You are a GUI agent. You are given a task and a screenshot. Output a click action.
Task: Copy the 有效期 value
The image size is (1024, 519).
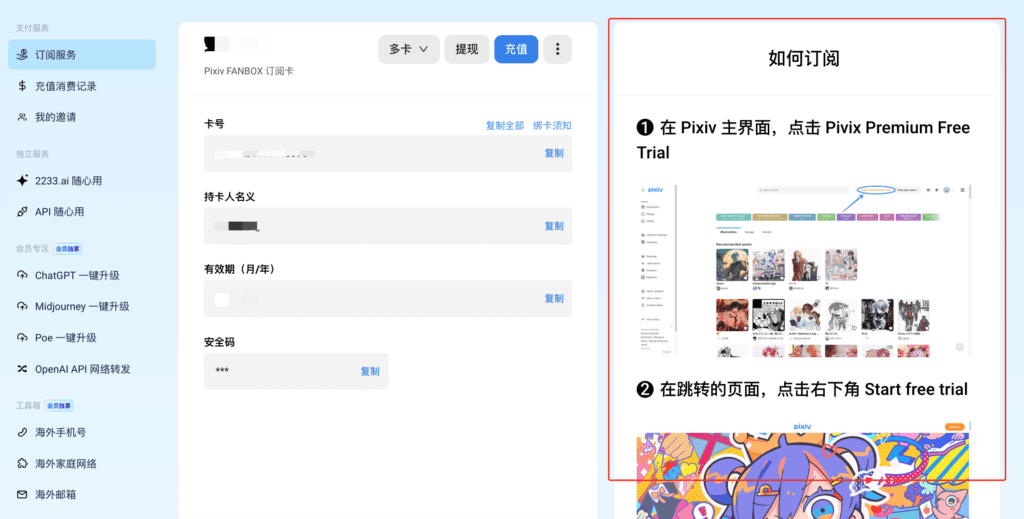point(554,298)
